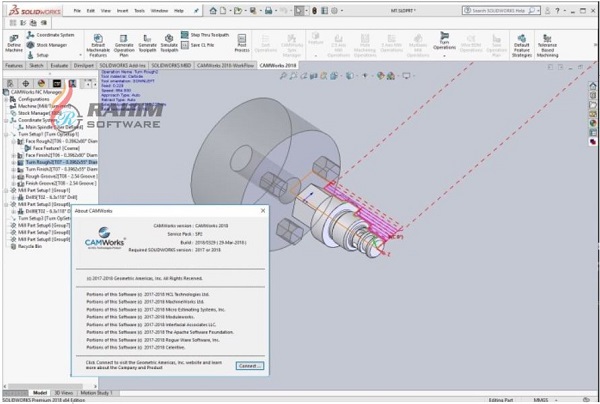Open the Tools menu

(x=139, y=11)
